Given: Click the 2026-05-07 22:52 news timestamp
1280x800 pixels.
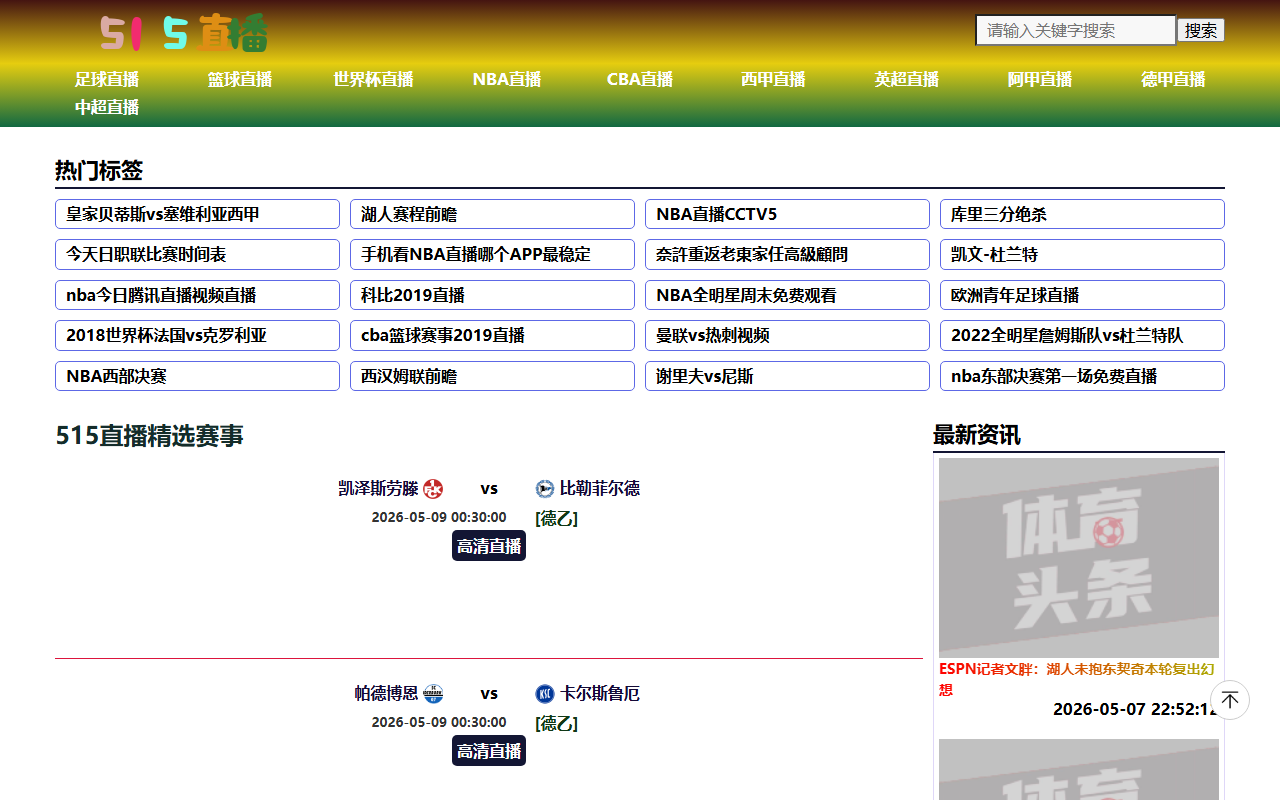Looking at the screenshot, I should click(x=1135, y=709).
